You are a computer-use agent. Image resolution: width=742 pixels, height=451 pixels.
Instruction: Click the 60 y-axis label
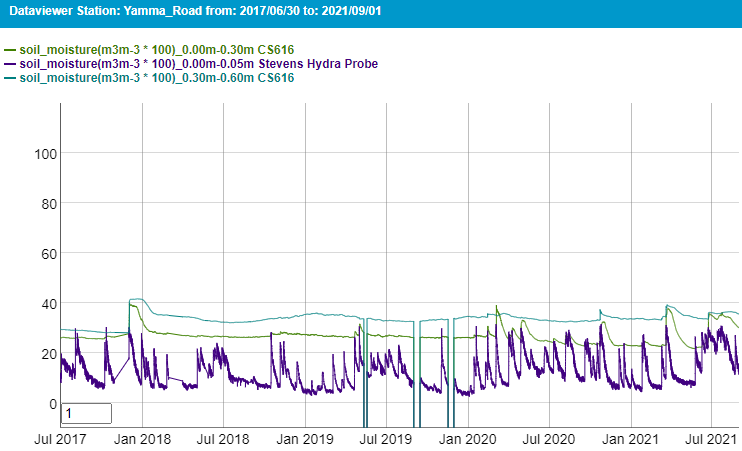click(49, 254)
